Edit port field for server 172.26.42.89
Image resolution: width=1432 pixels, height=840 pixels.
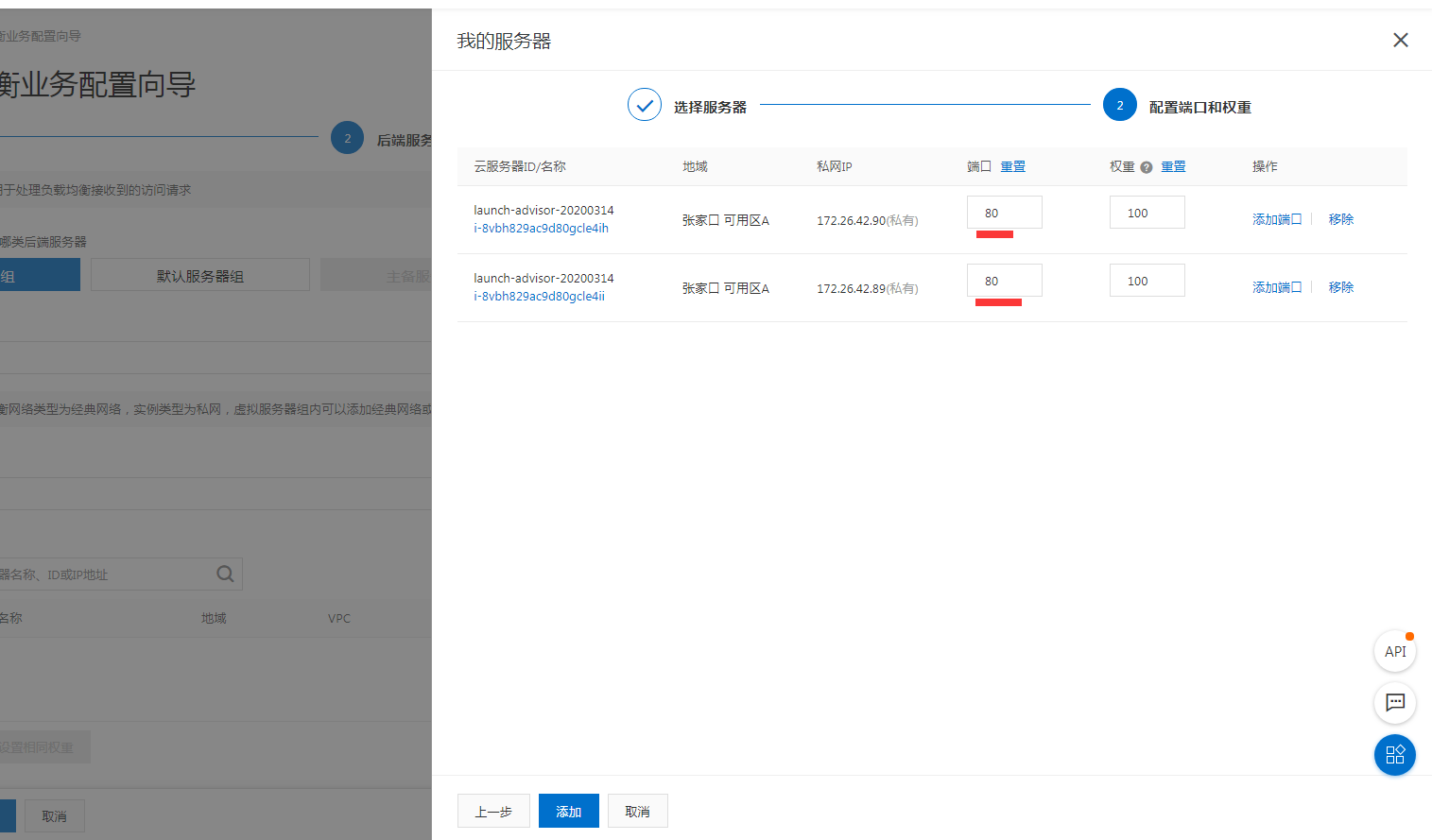point(1005,281)
